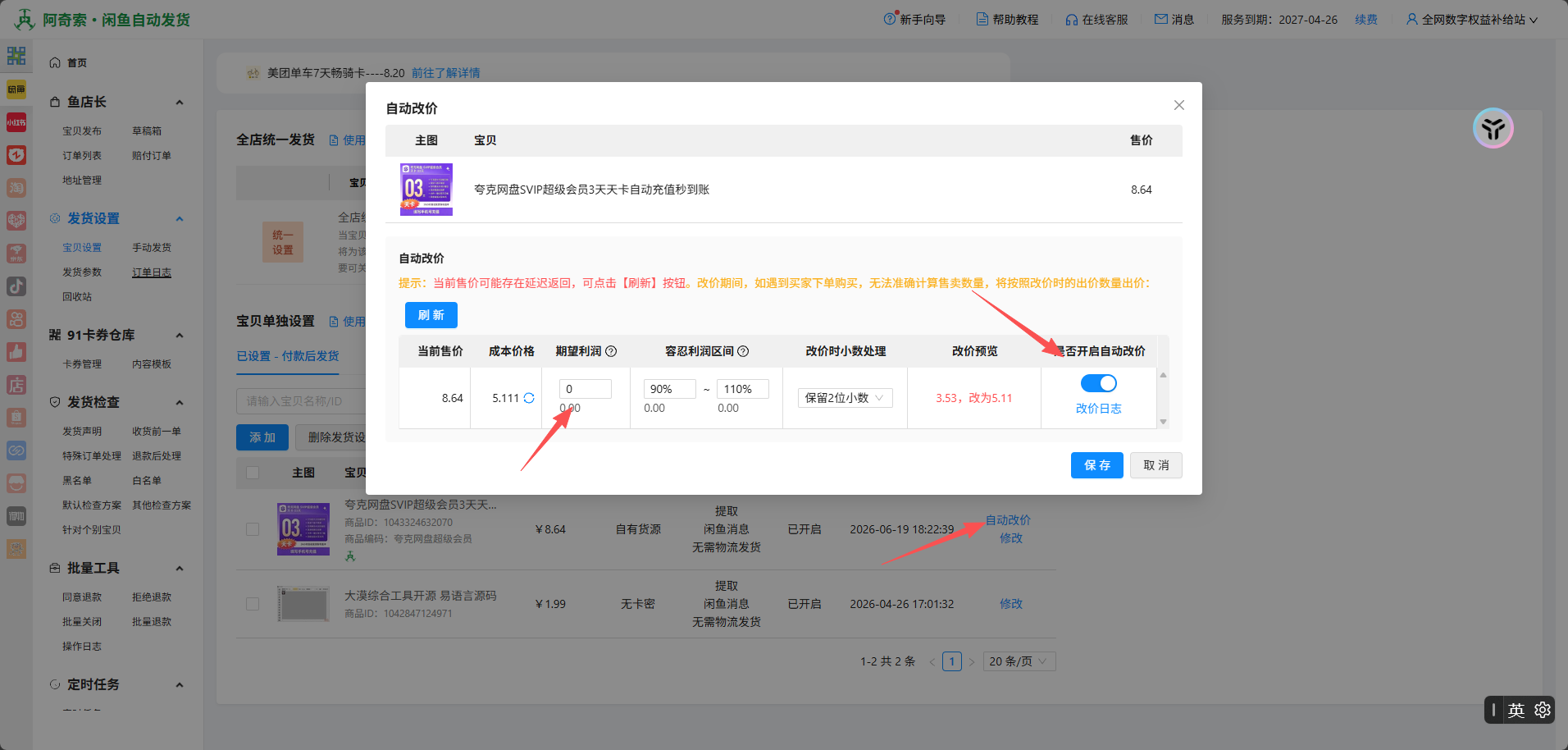This screenshot has width=1568, height=750.
Task: Collapse the 批量工具 sidebar section
Action: tap(180, 569)
